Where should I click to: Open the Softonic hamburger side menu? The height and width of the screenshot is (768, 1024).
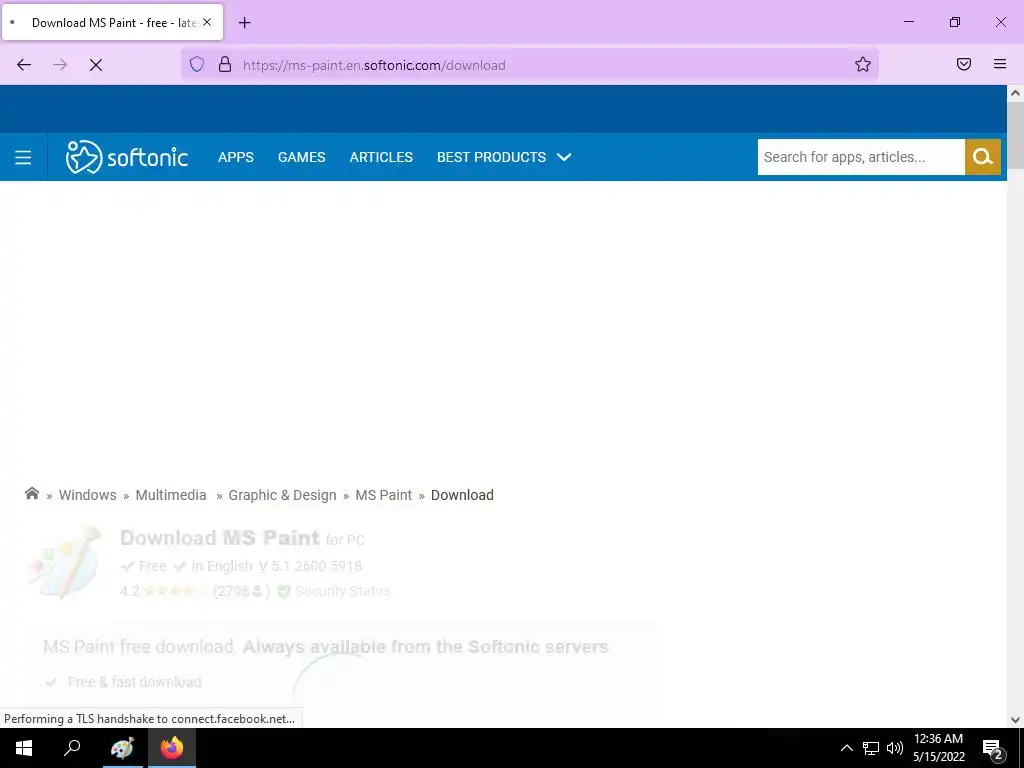23,157
